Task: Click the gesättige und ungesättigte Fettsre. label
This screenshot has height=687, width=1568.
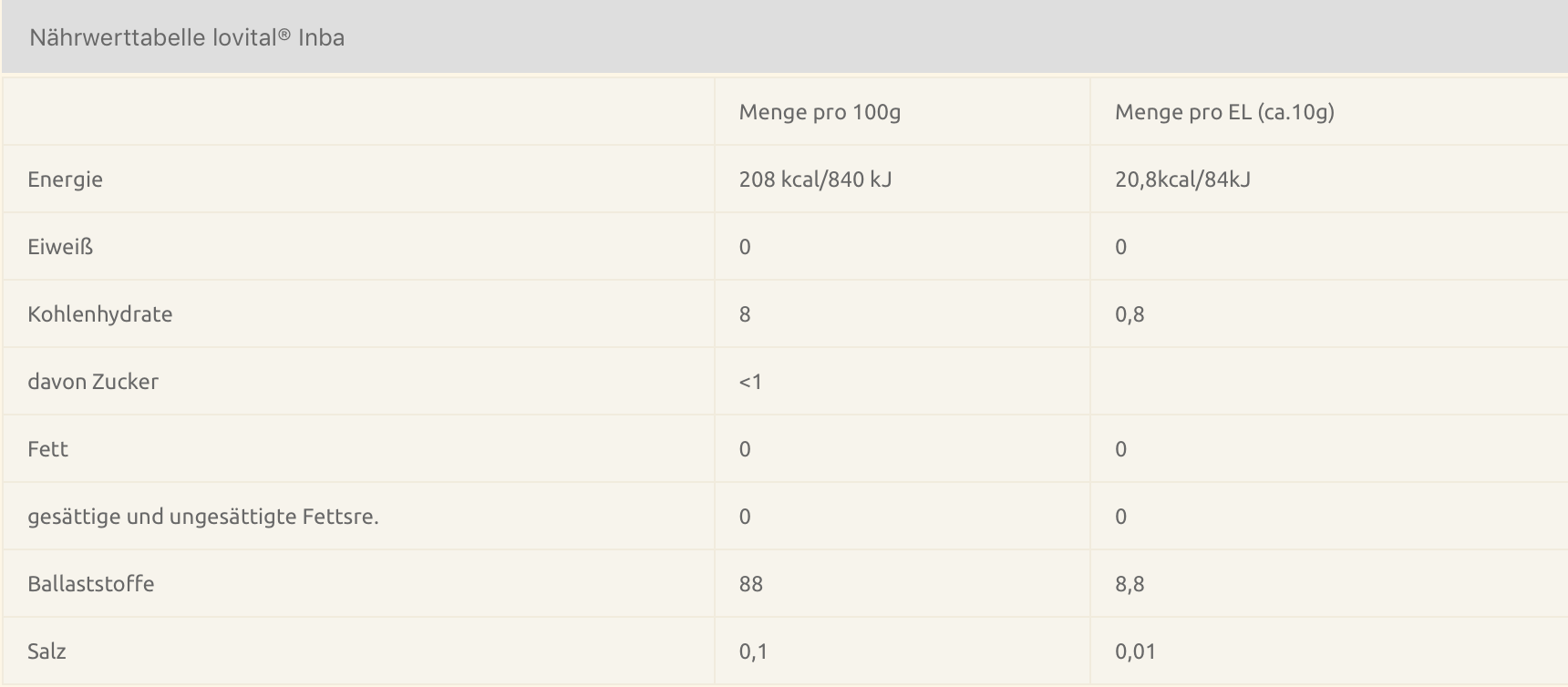Action: point(202,517)
